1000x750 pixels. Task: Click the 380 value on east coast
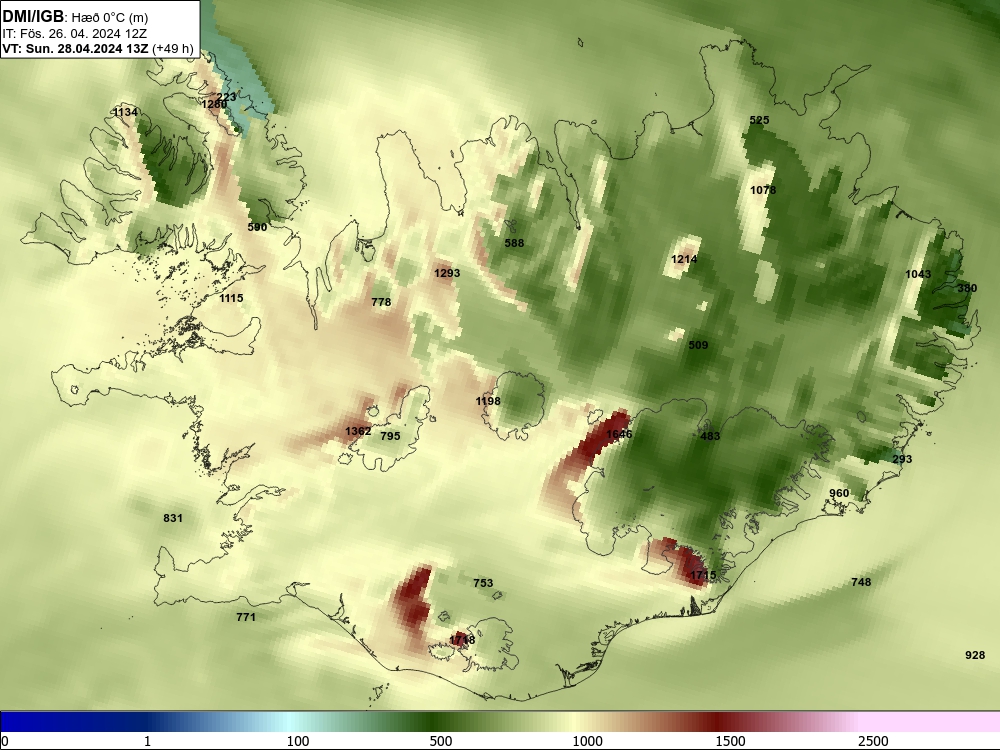pyautogui.click(x=967, y=288)
